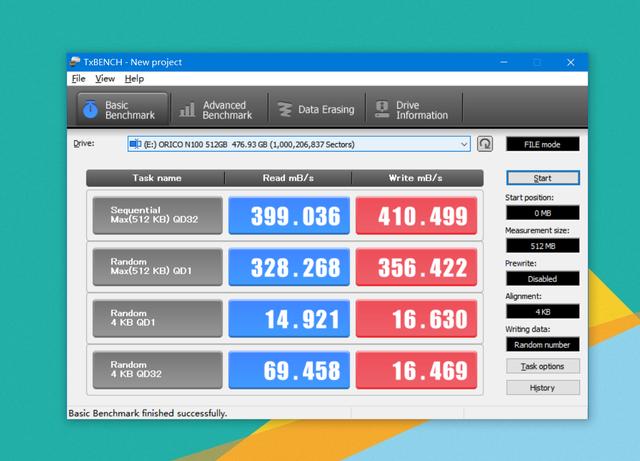Open the Help menu

(x=134, y=78)
